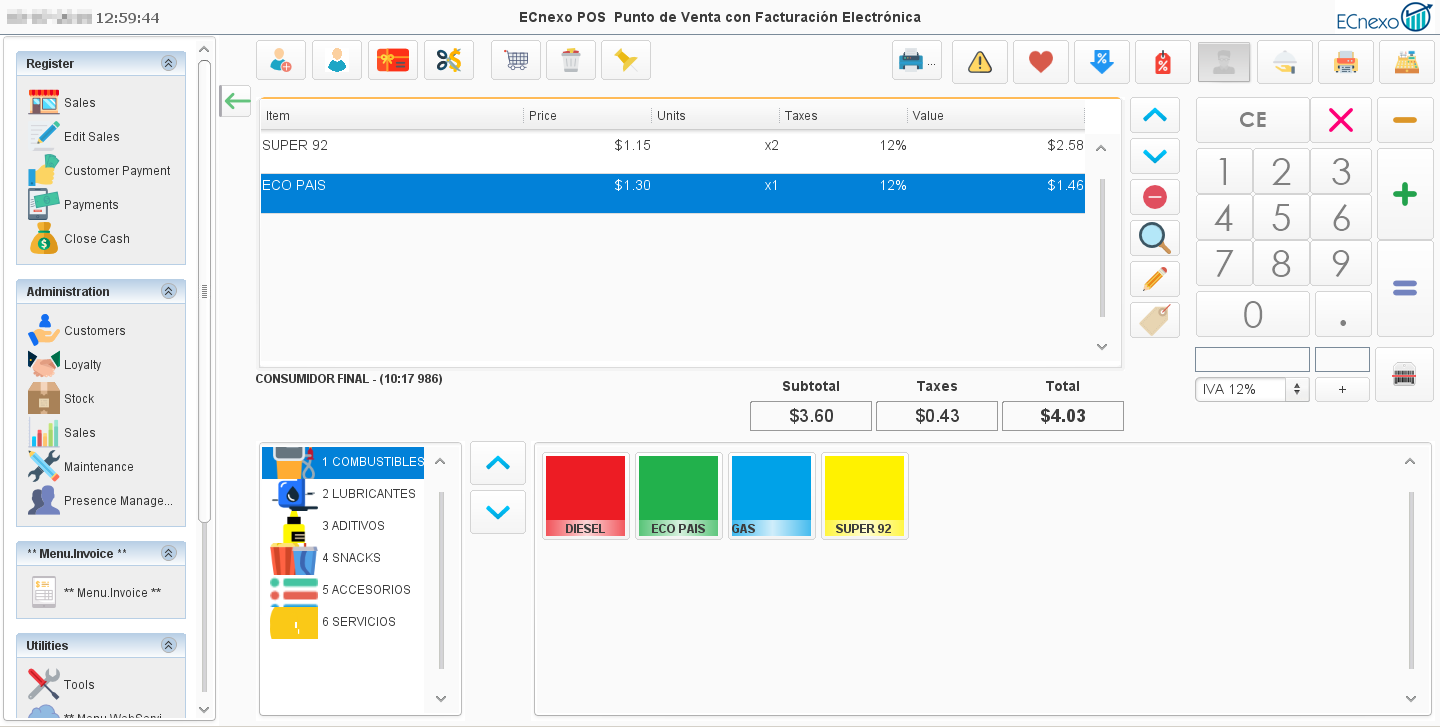Select the 5 ACCESORIOS category
The width and height of the screenshot is (1440, 727).
(x=343, y=590)
